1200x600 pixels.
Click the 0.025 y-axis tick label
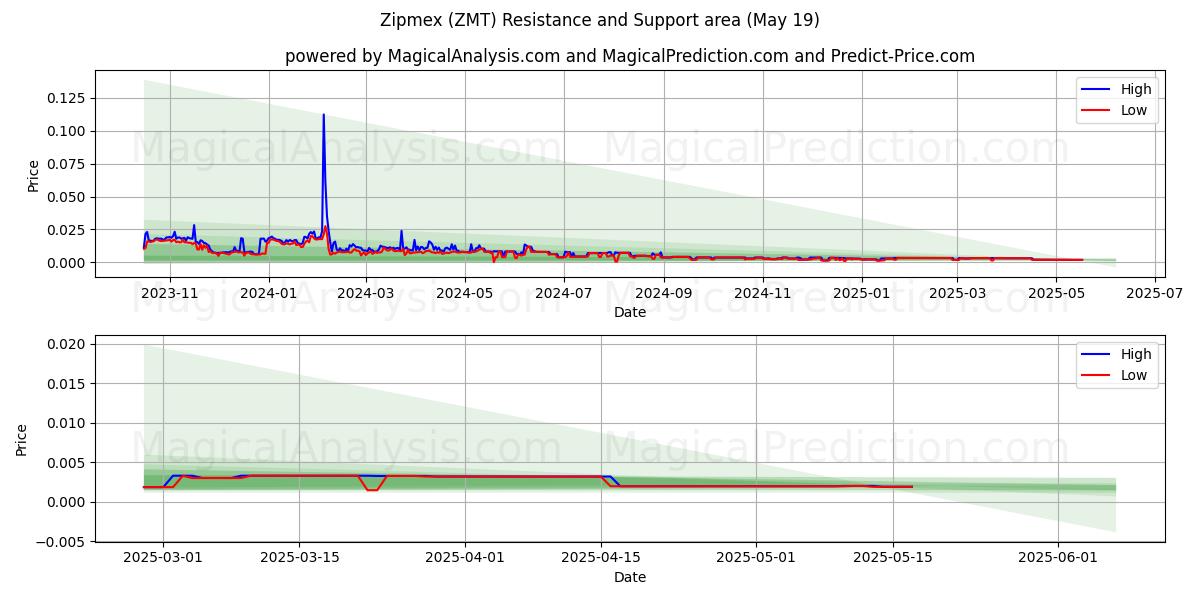68,230
